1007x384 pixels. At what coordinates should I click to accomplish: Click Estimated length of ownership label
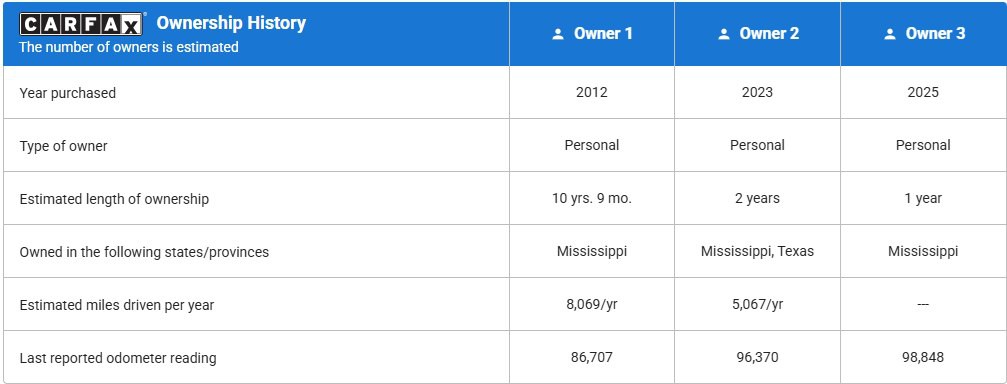click(x=114, y=199)
